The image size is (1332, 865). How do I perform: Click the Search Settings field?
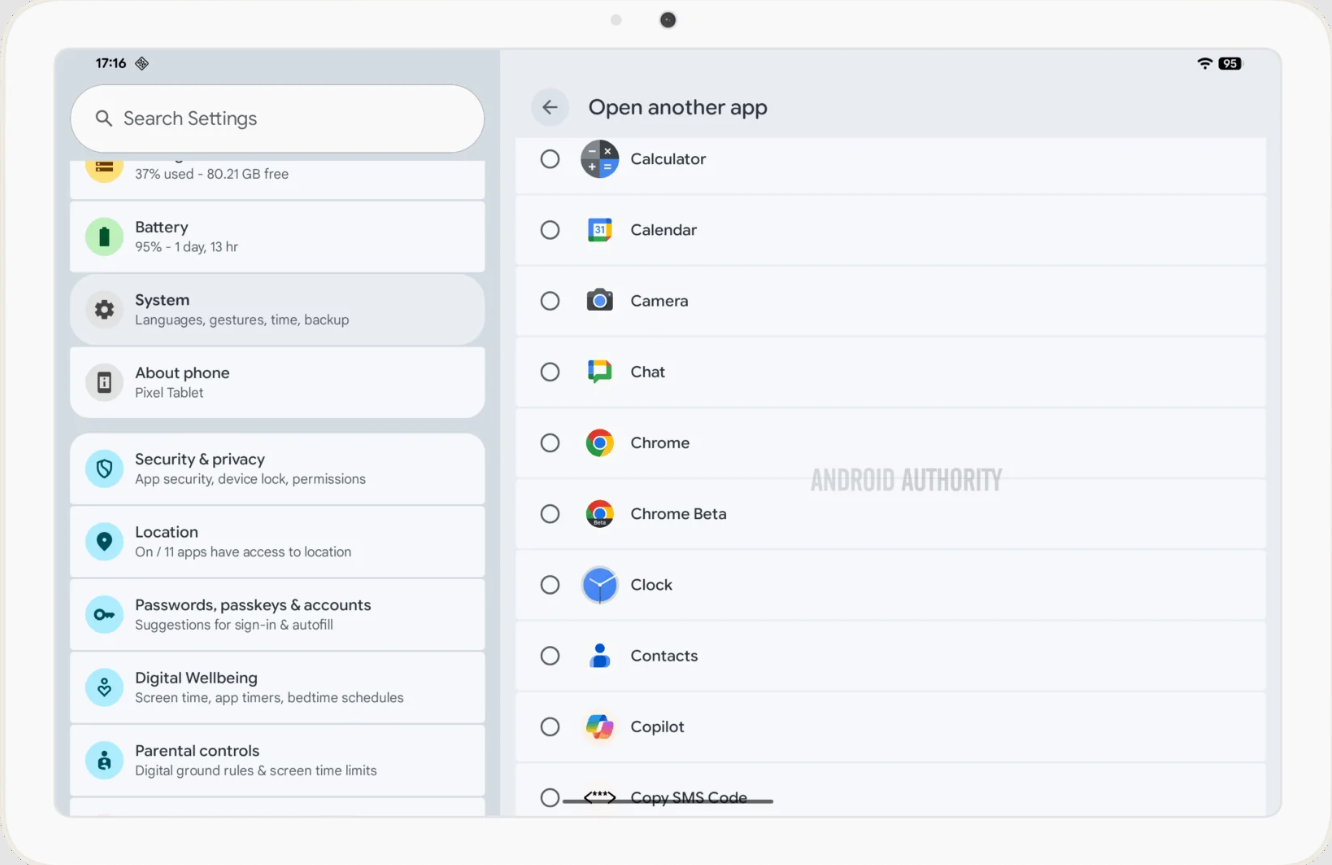(277, 118)
